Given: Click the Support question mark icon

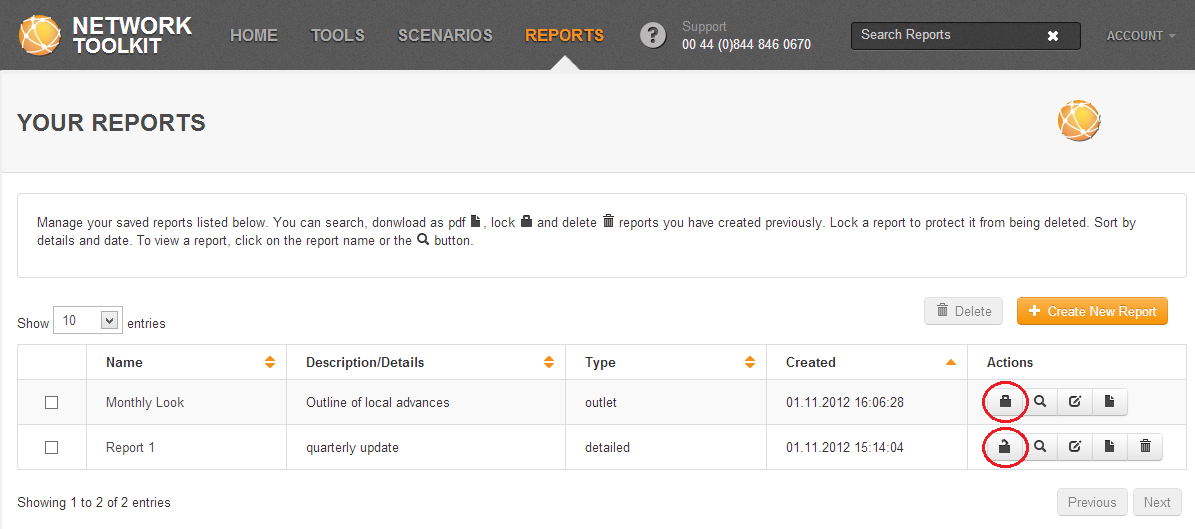Looking at the screenshot, I should (x=653, y=35).
